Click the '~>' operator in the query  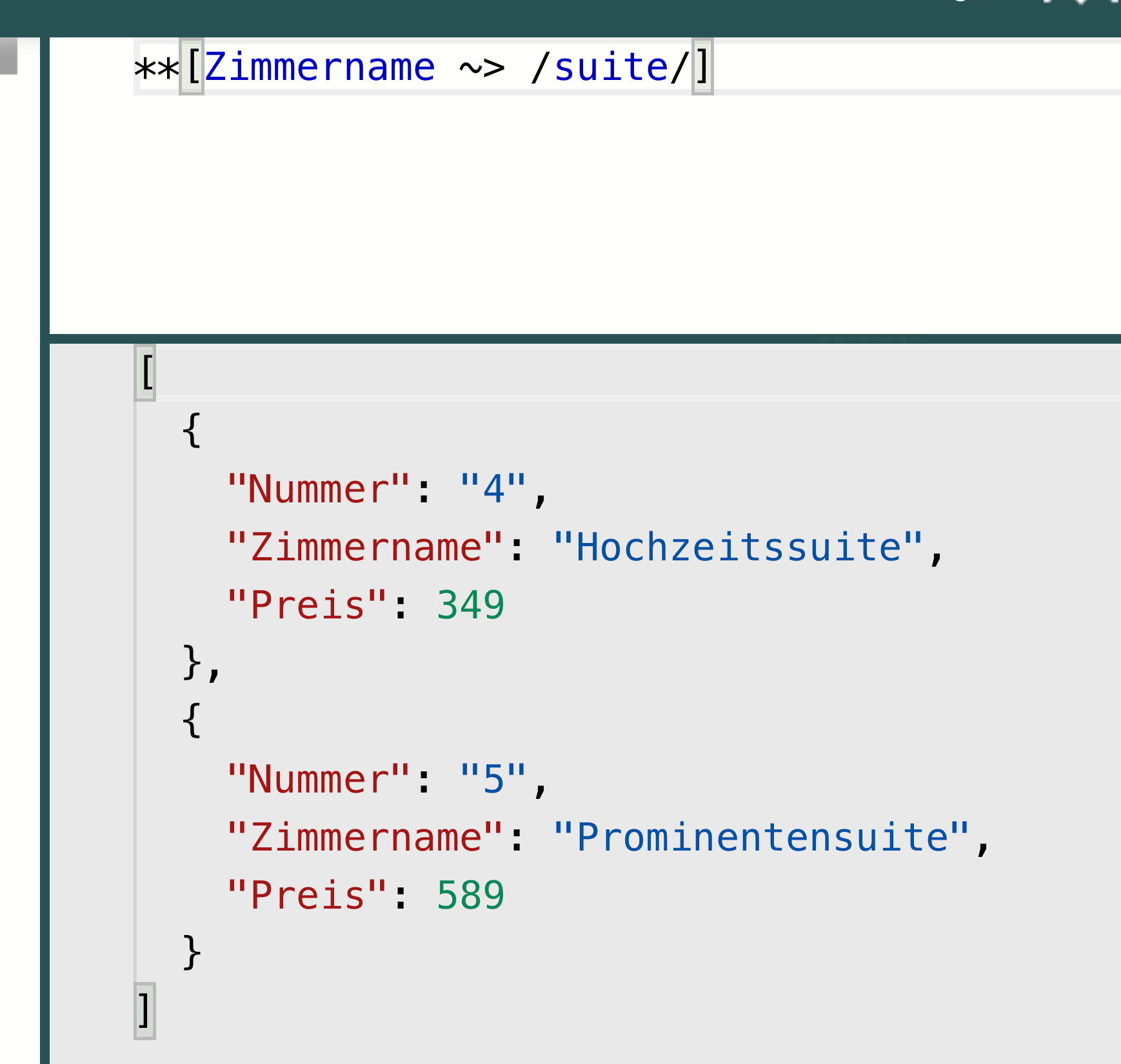coord(482,68)
